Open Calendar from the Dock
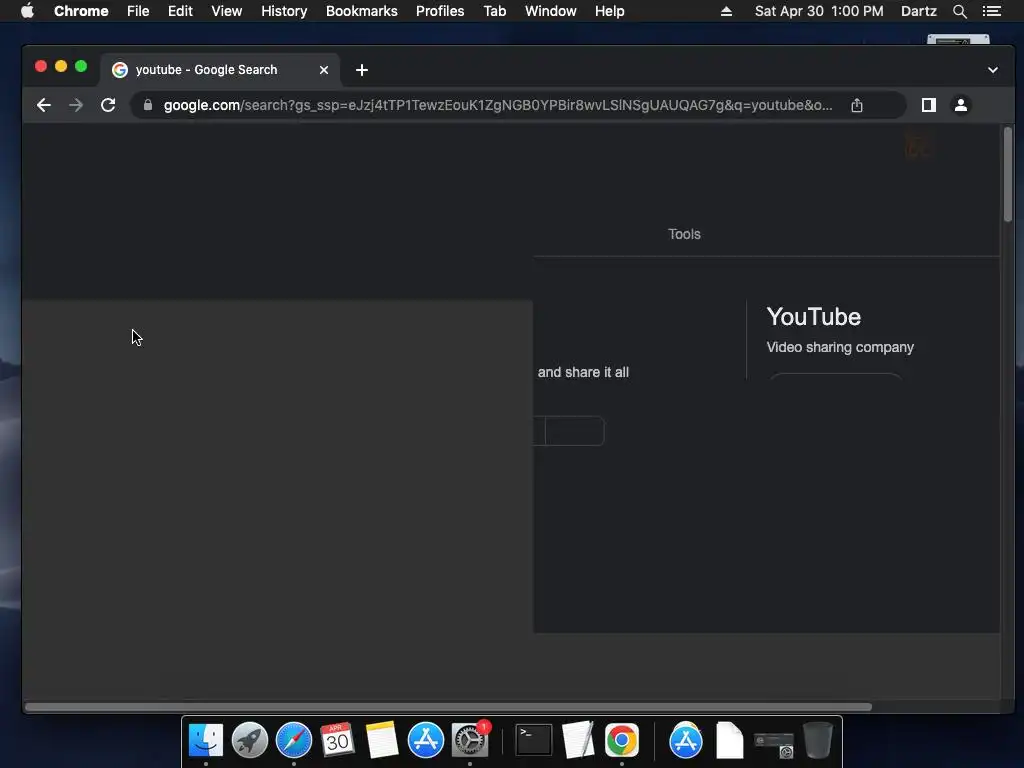 pos(338,741)
